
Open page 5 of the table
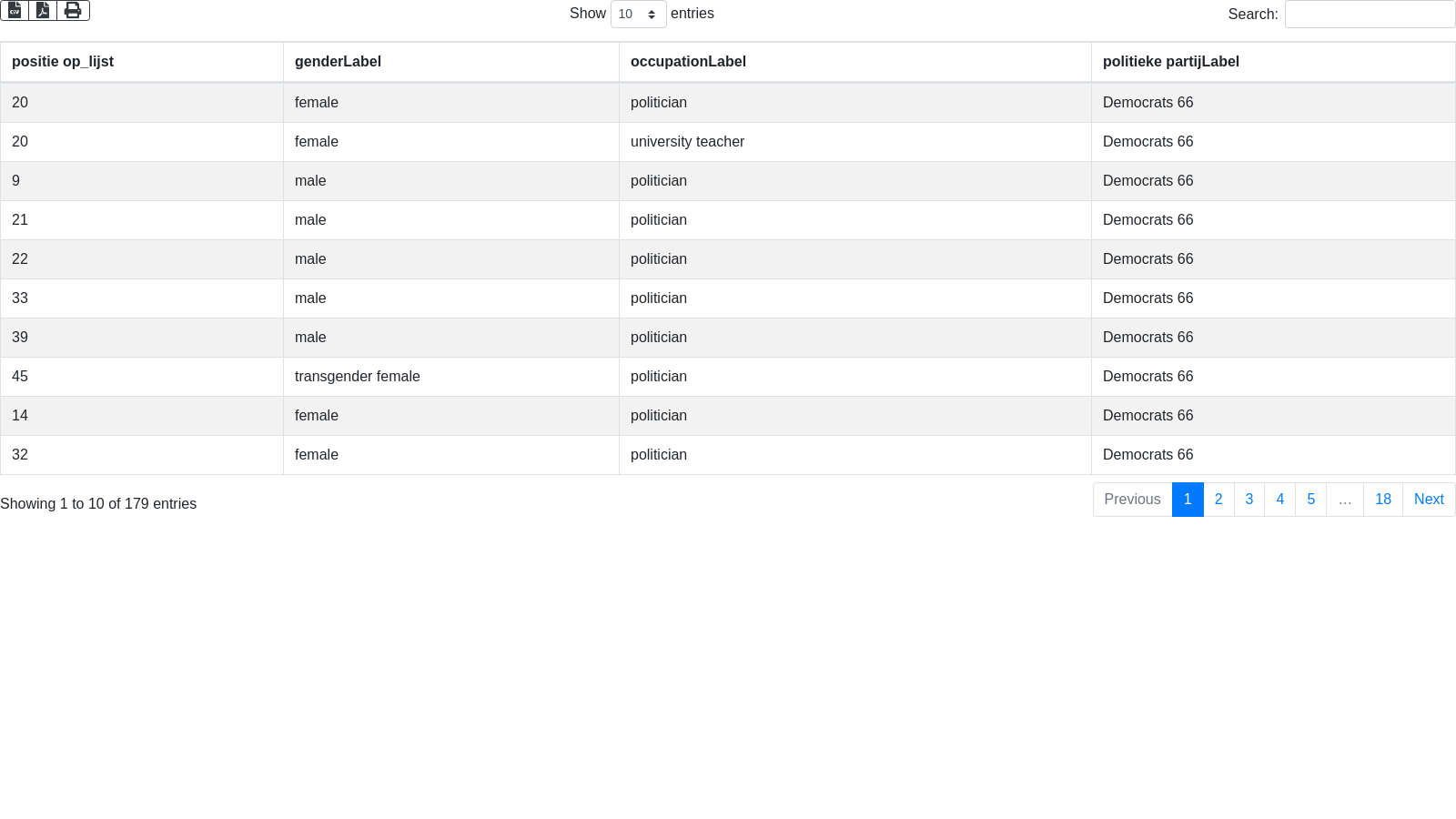(x=1310, y=500)
